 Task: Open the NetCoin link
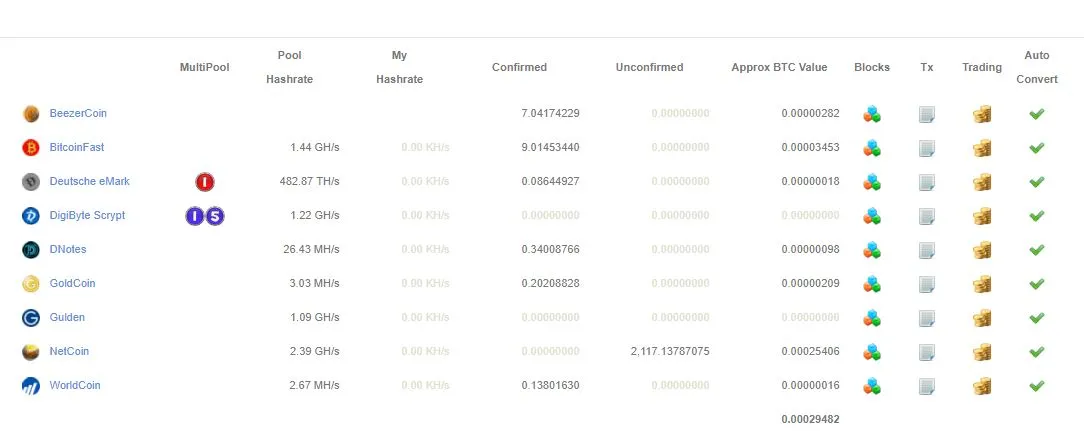tap(69, 351)
